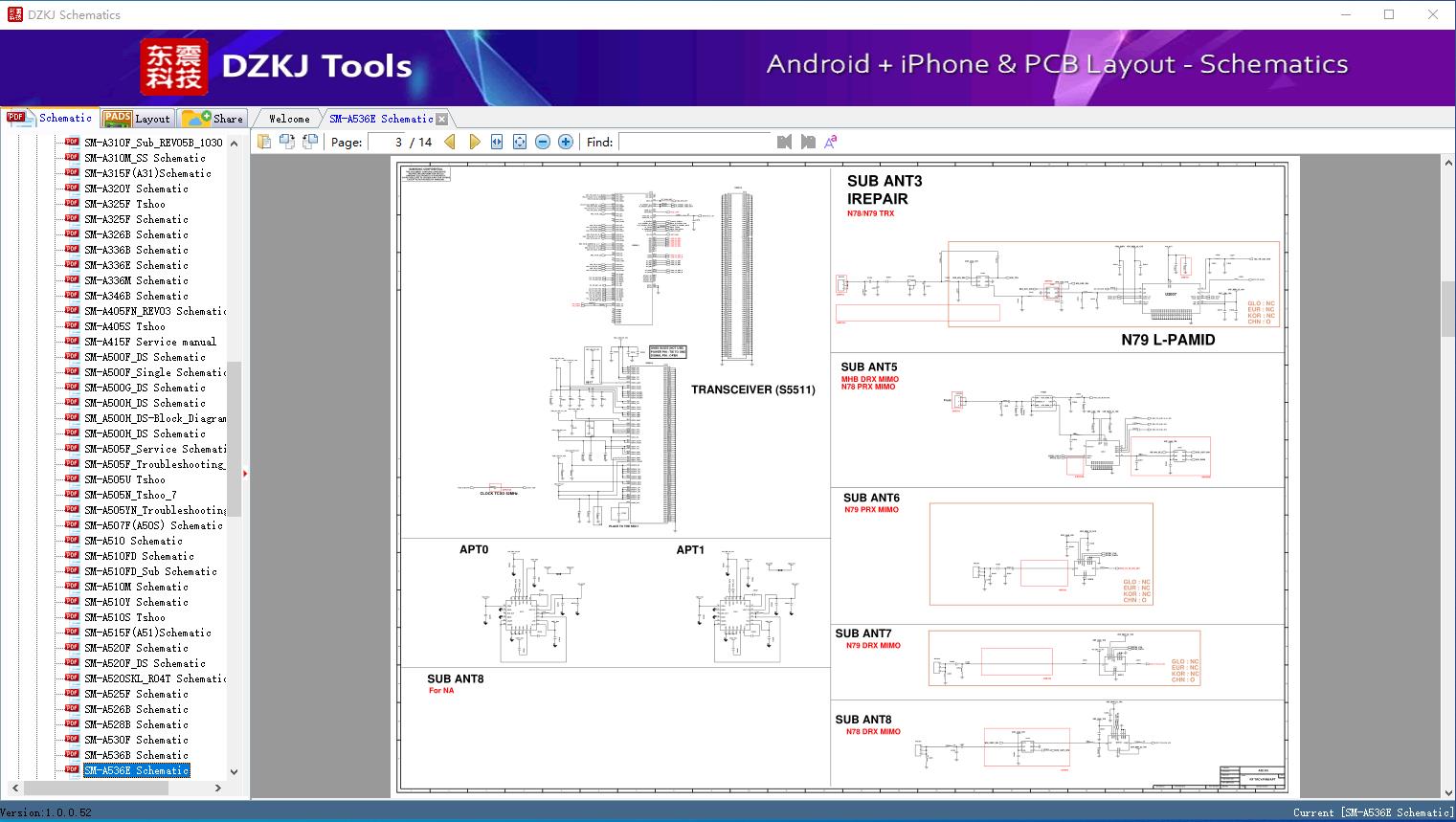Click DZKJ Tools red logo in banner
This screenshot has width=1456, height=822.
(174, 67)
